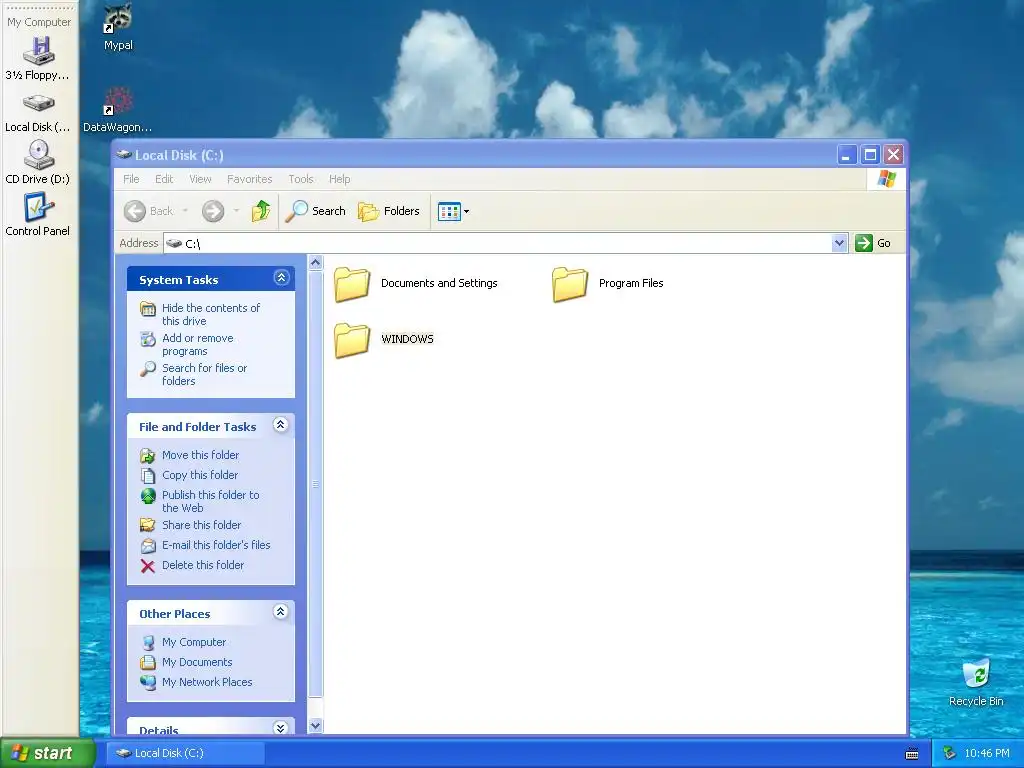Screen dimensions: 1024x768
Task: Collapse the Other Places panel
Action: pos(281,612)
